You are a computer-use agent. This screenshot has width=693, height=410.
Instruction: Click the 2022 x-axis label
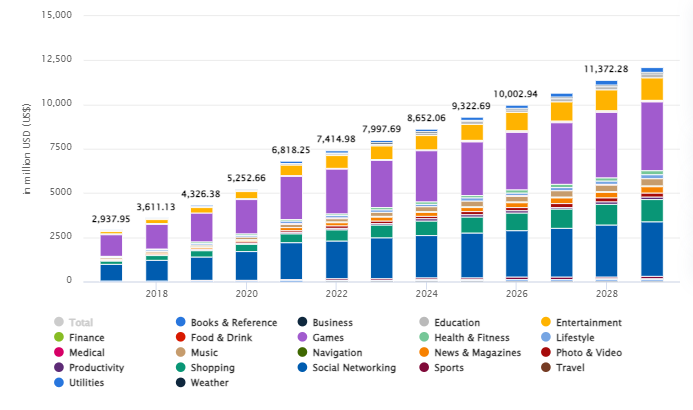tap(337, 294)
